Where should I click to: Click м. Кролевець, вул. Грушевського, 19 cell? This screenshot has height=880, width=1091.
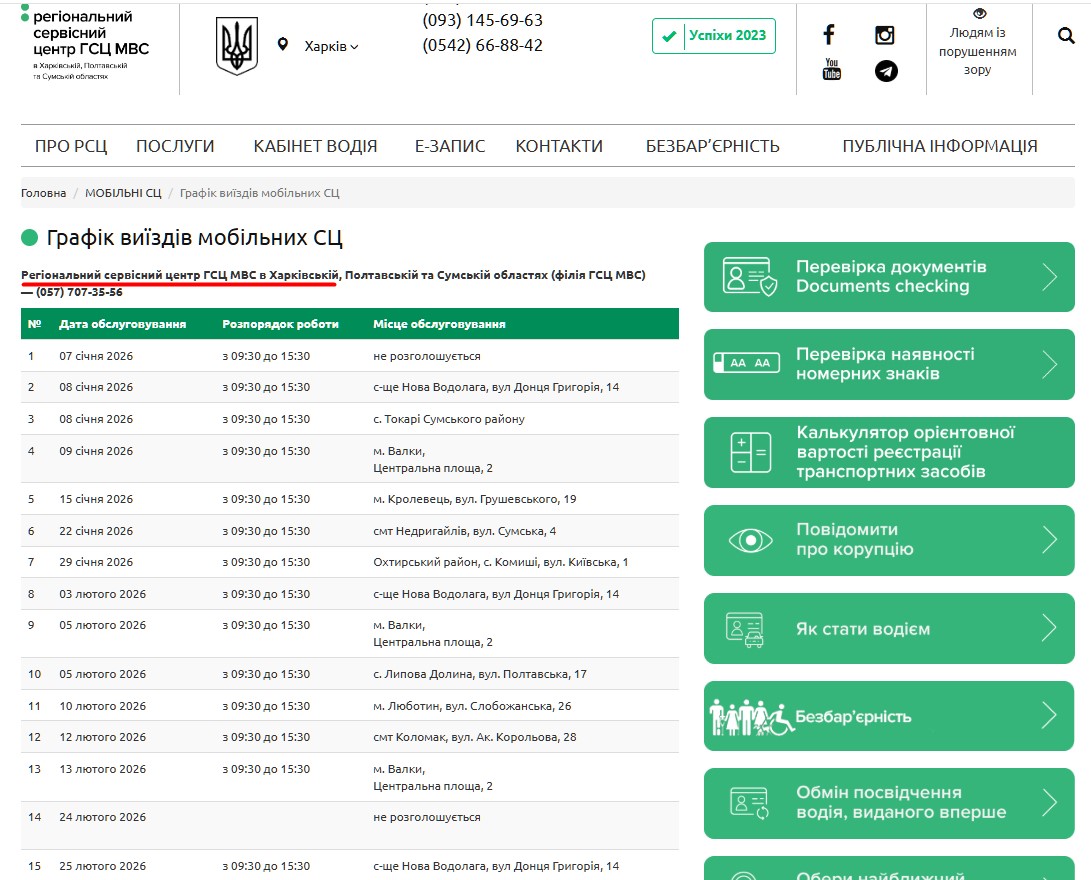pyautogui.click(x=475, y=499)
